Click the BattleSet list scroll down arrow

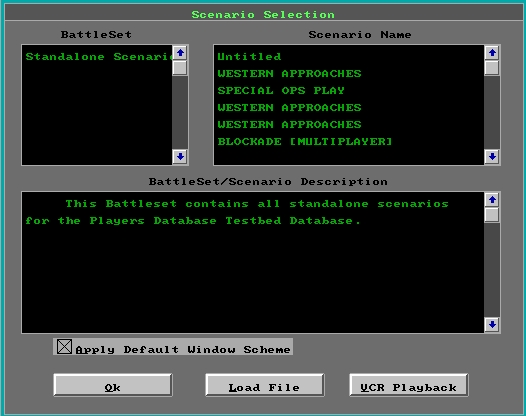coord(180,157)
